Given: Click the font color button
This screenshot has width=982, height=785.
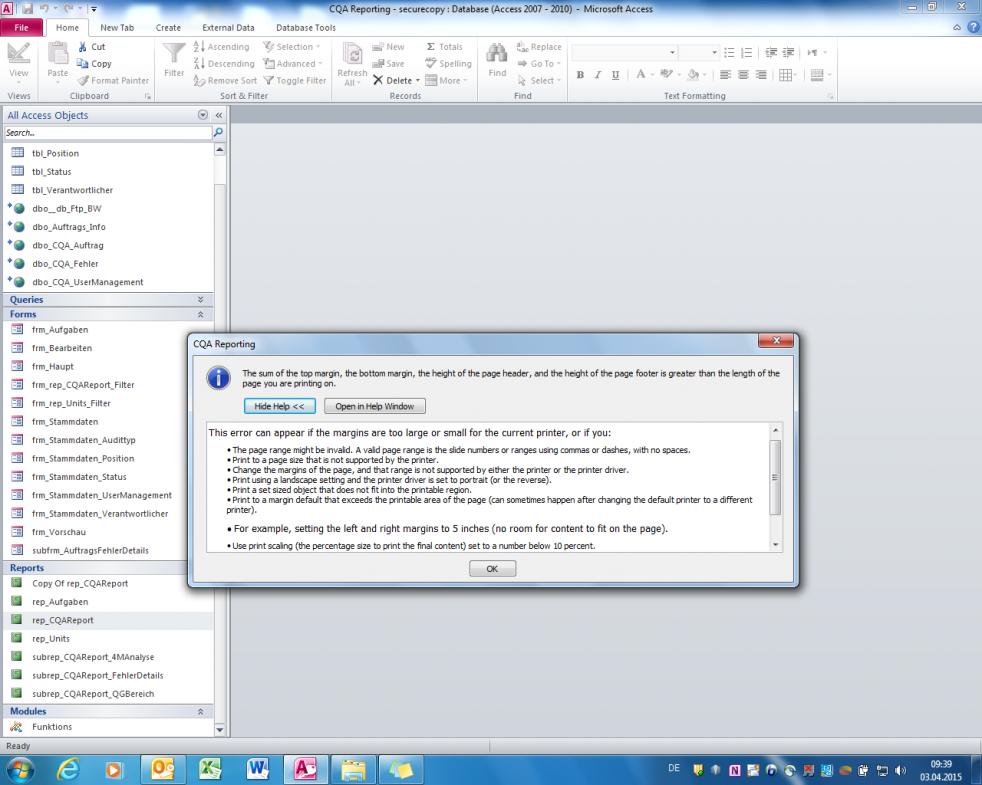Looking at the screenshot, I should click(641, 75).
